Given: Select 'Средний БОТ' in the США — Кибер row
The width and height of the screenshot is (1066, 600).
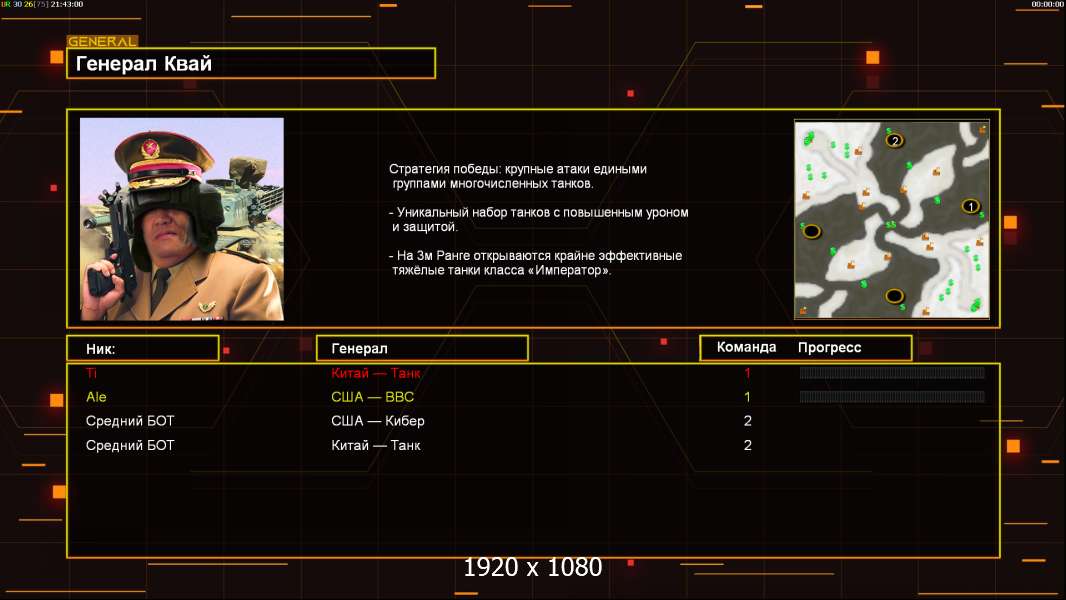Looking at the screenshot, I should (x=130, y=421).
